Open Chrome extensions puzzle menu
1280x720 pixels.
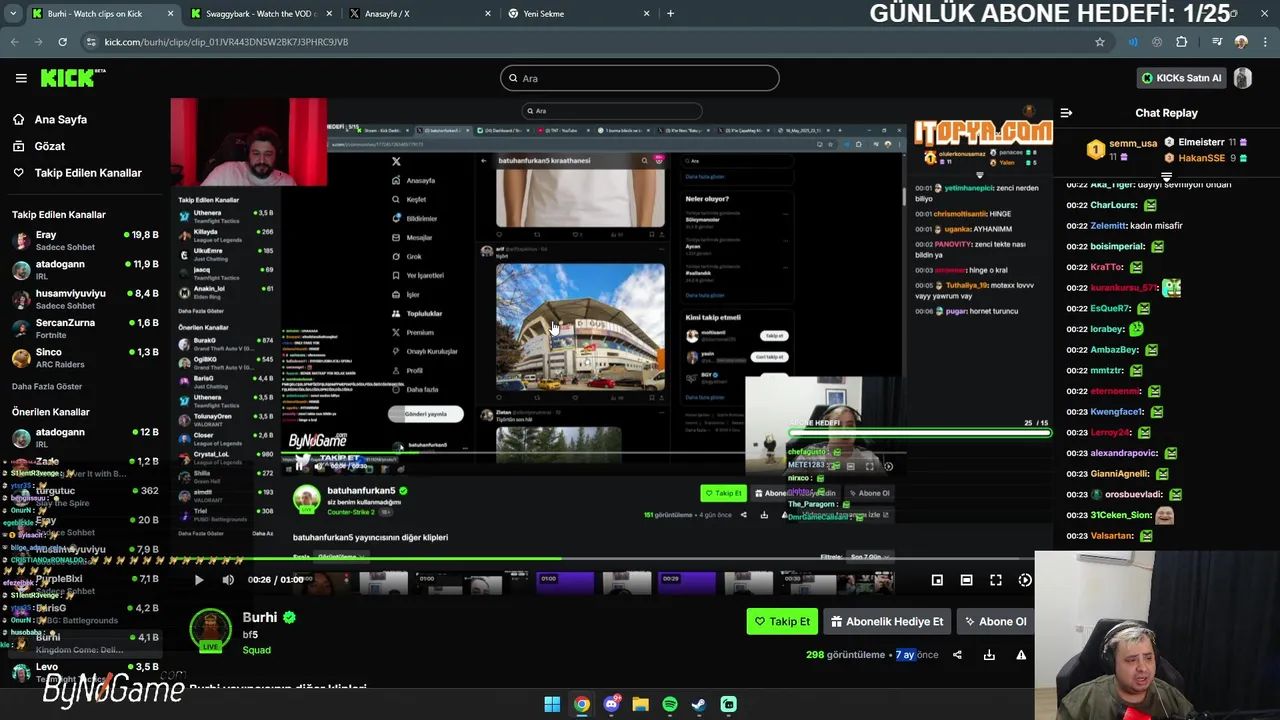(1182, 42)
